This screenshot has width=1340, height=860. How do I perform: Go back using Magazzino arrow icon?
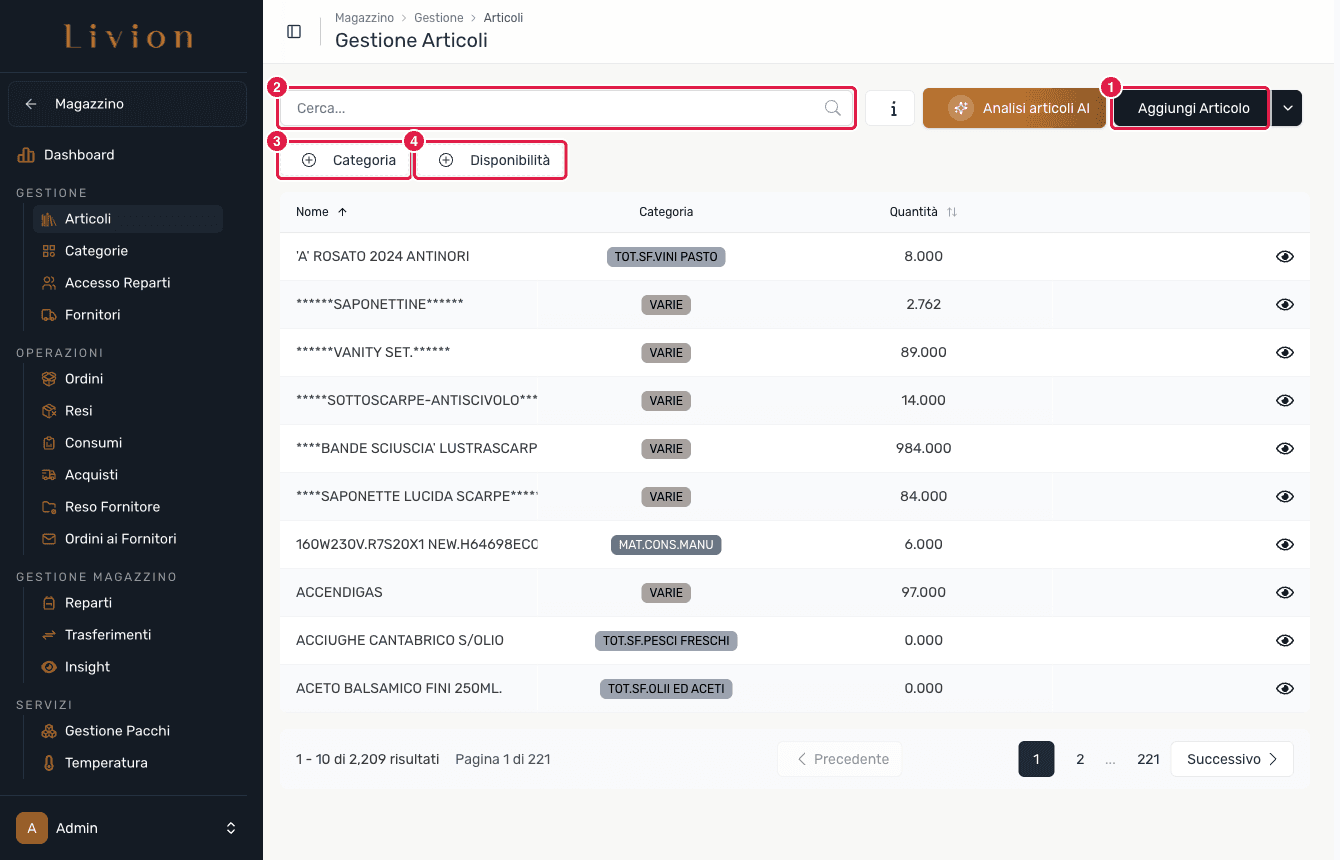(x=31, y=104)
